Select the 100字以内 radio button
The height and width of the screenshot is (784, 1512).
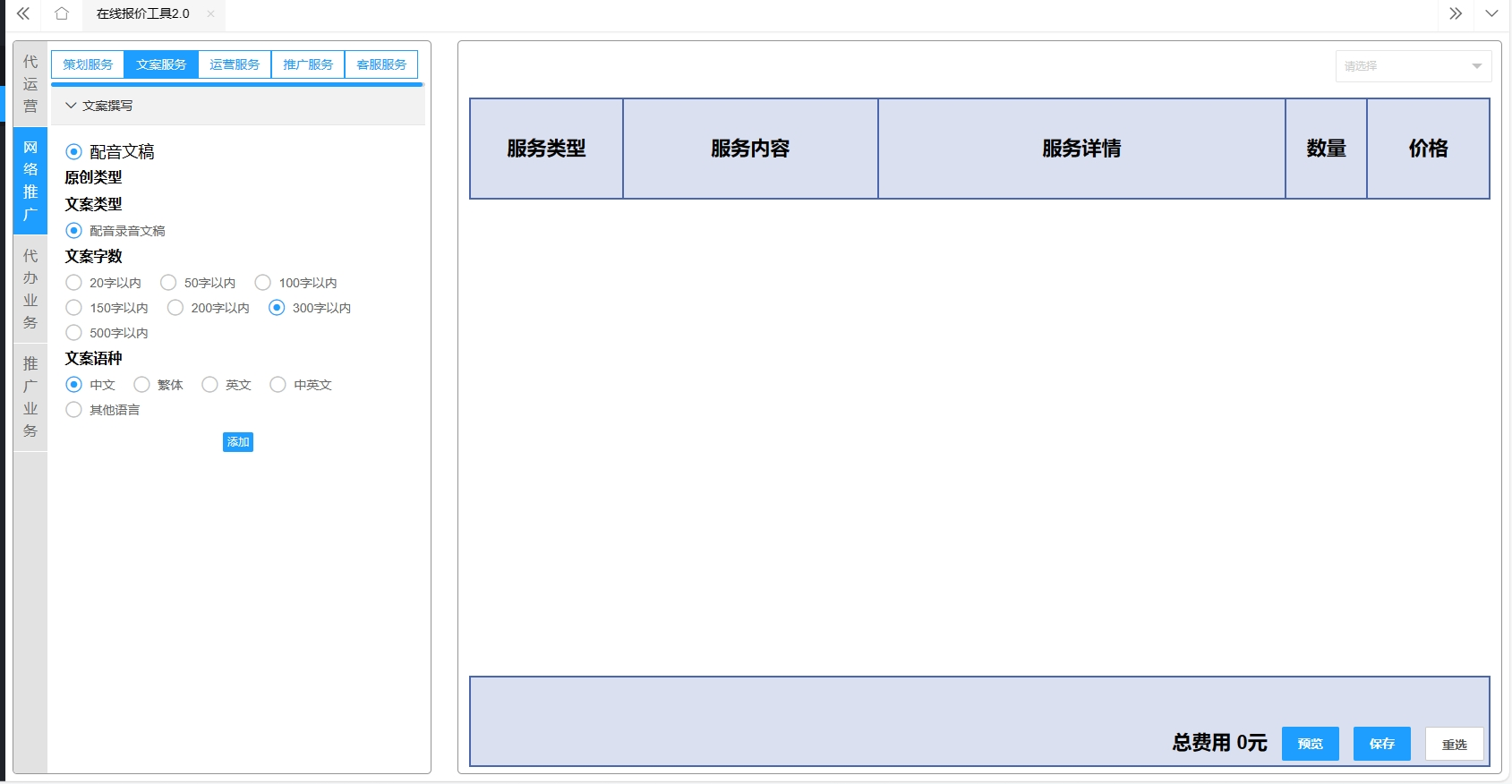[x=263, y=283]
